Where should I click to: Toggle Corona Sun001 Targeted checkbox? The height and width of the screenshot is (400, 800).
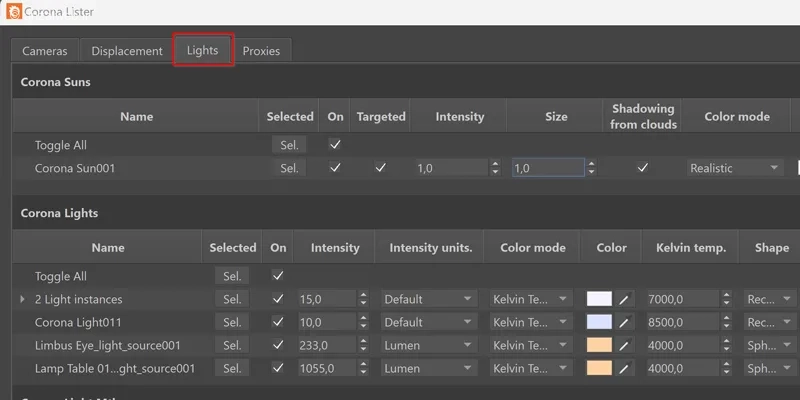click(x=380, y=168)
